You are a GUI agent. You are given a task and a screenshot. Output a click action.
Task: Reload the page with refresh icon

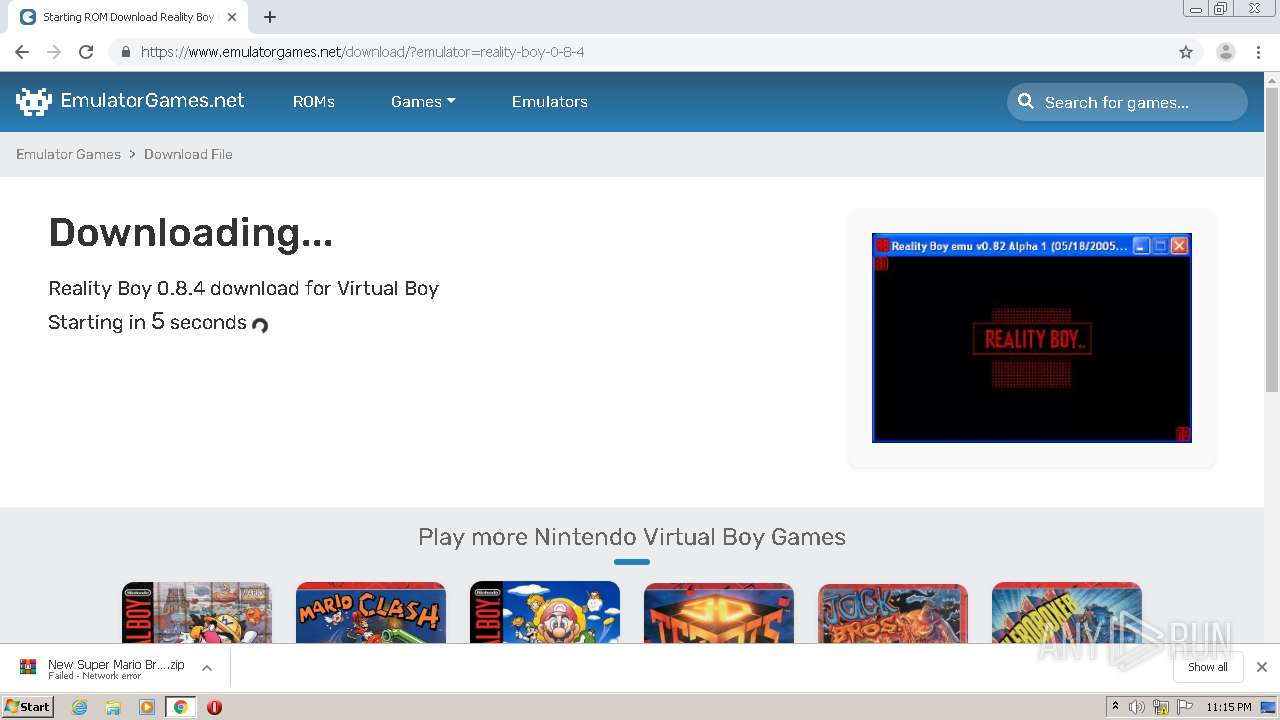(x=86, y=52)
